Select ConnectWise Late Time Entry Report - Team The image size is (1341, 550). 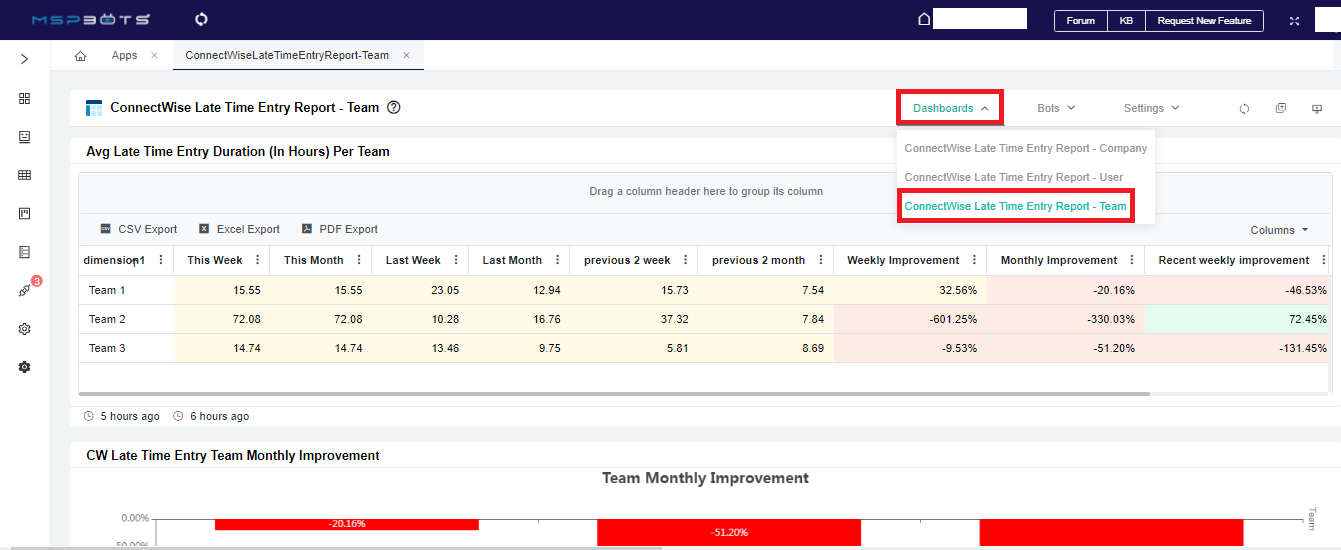point(1015,206)
